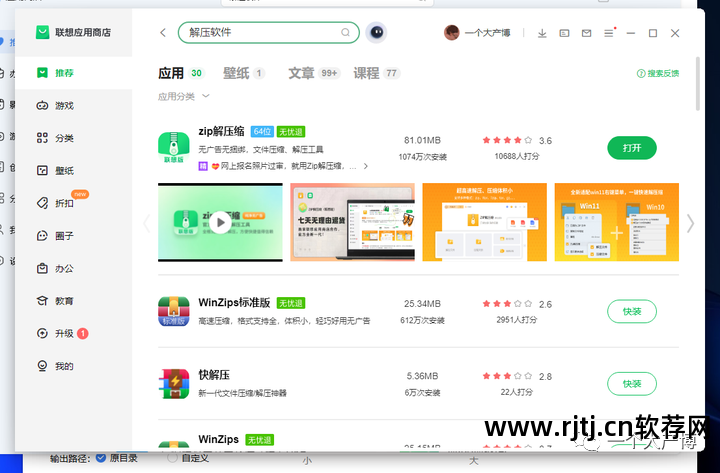
Task: Switch to the 文章 tab
Action: pyautogui.click(x=314, y=73)
